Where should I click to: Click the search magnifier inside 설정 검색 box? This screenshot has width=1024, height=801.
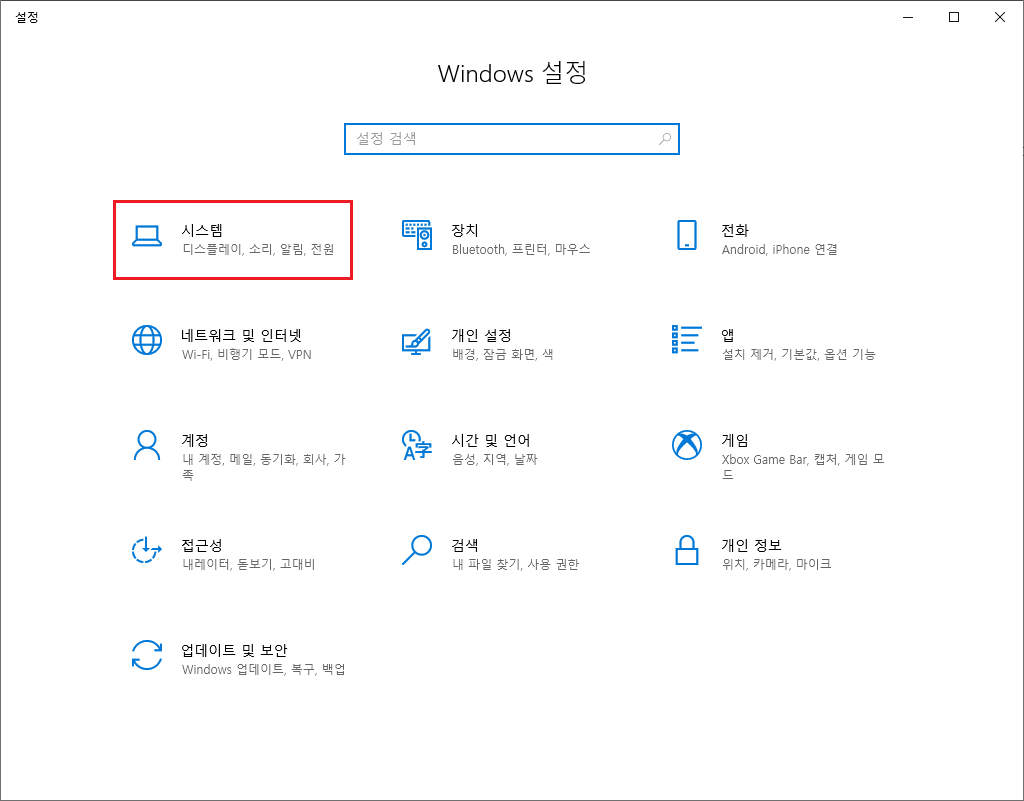pyautogui.click(x=665, y=139)
